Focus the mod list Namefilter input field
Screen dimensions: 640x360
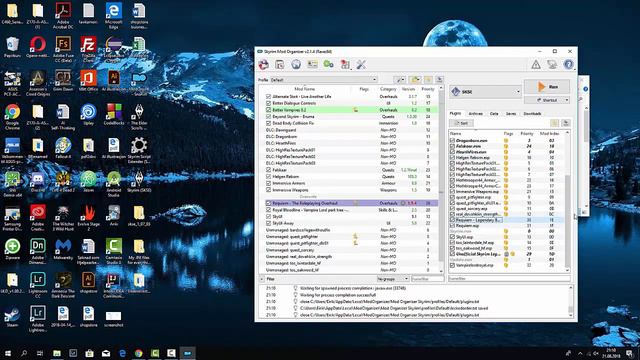(x=427, y=278)
